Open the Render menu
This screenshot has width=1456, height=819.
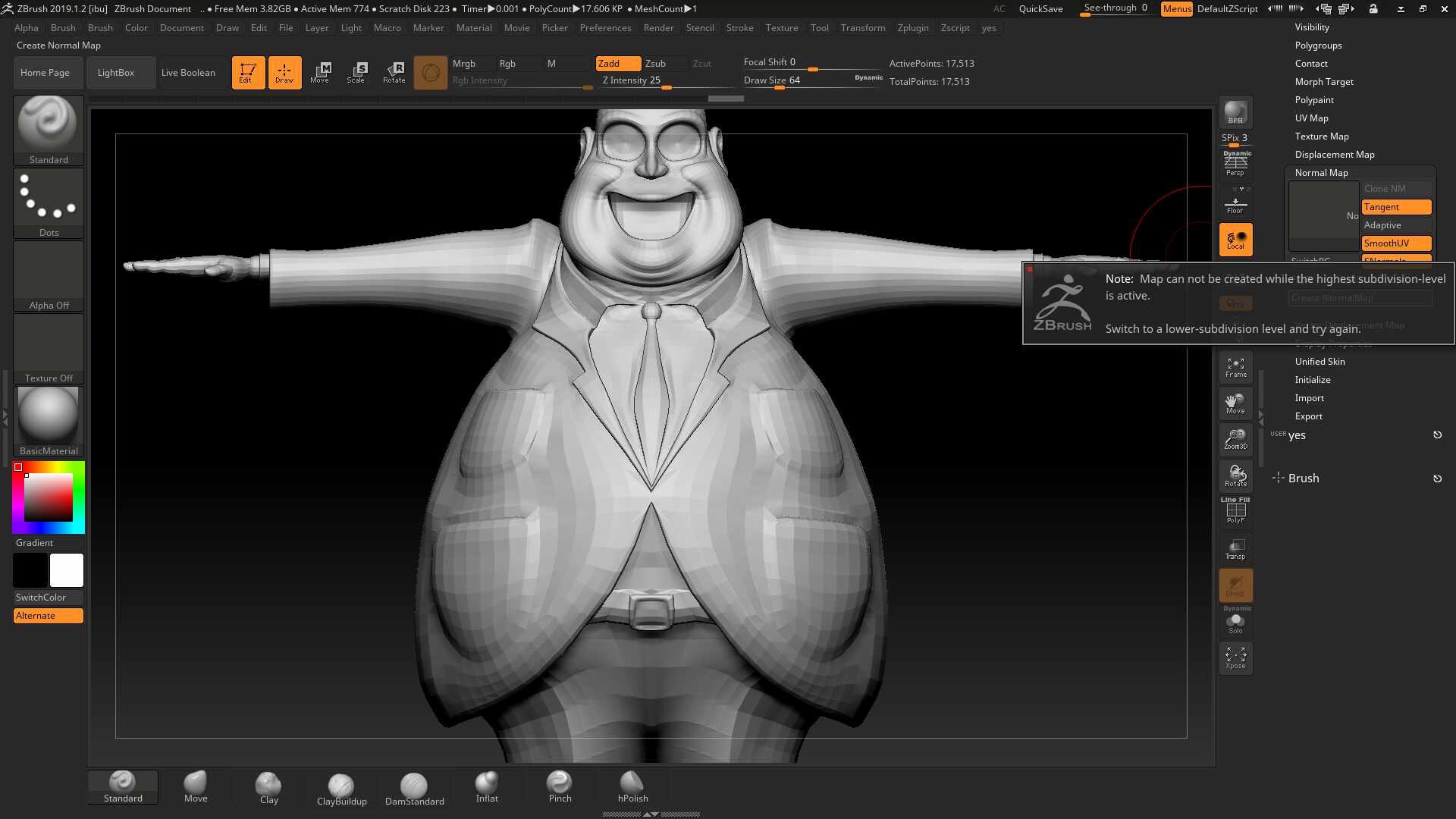pyautogui.click(x=658, y=28)
